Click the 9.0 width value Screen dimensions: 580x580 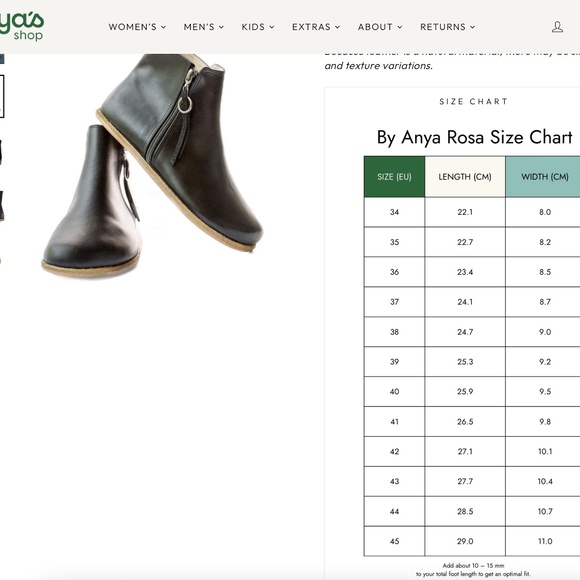[545, 332]
